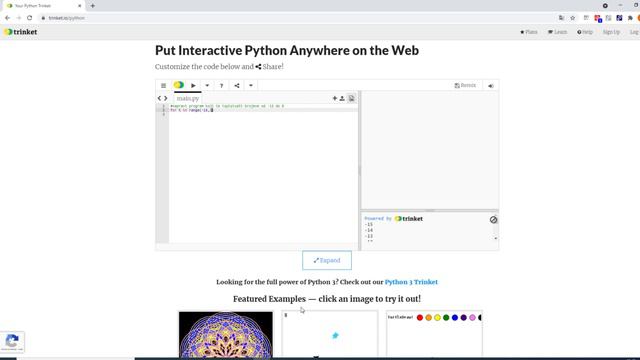Click the reCAPTCHA badge
Screen dimensions: 640x360
click(x=12, y=342)
